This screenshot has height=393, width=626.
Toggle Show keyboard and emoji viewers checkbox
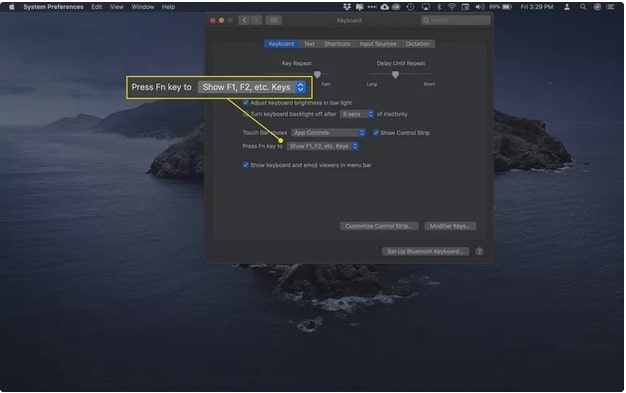point(246,165)
